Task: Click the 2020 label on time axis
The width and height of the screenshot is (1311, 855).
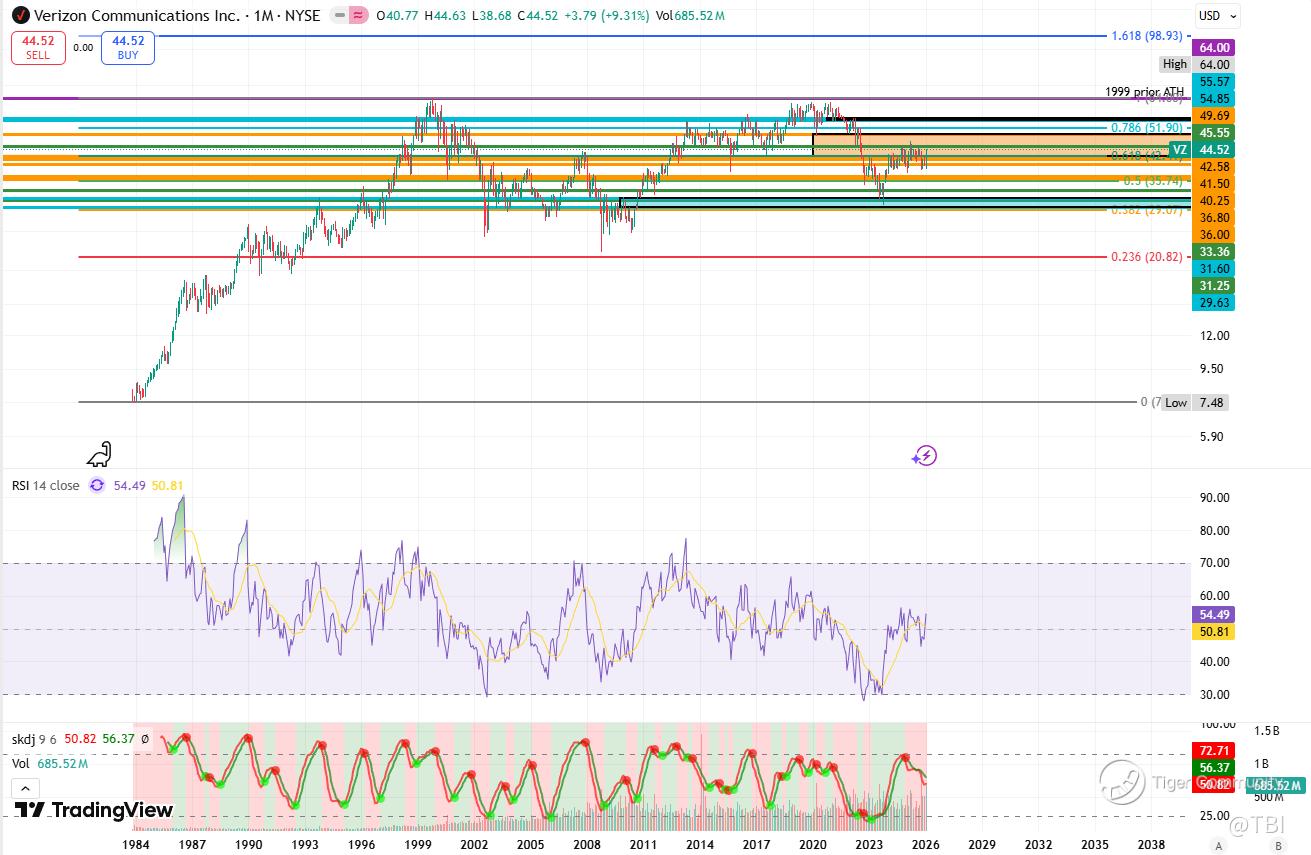Action: point(813,845)
